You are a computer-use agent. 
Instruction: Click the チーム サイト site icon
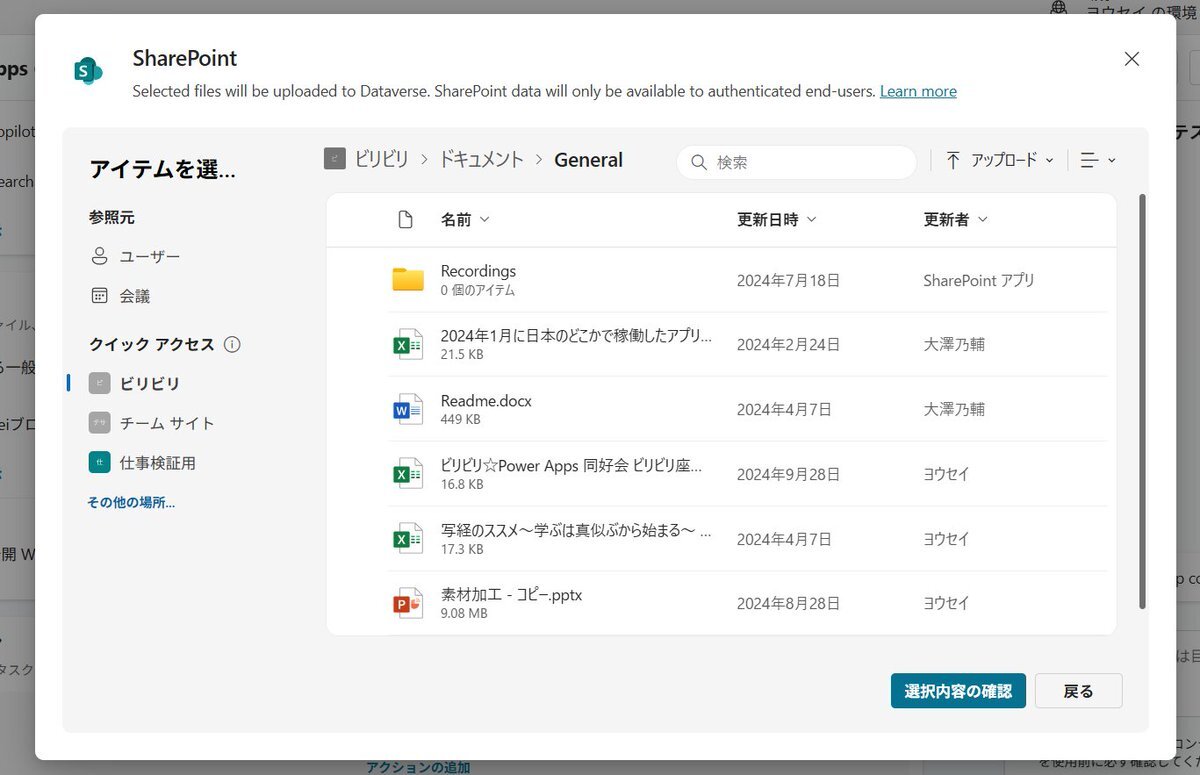99,423
